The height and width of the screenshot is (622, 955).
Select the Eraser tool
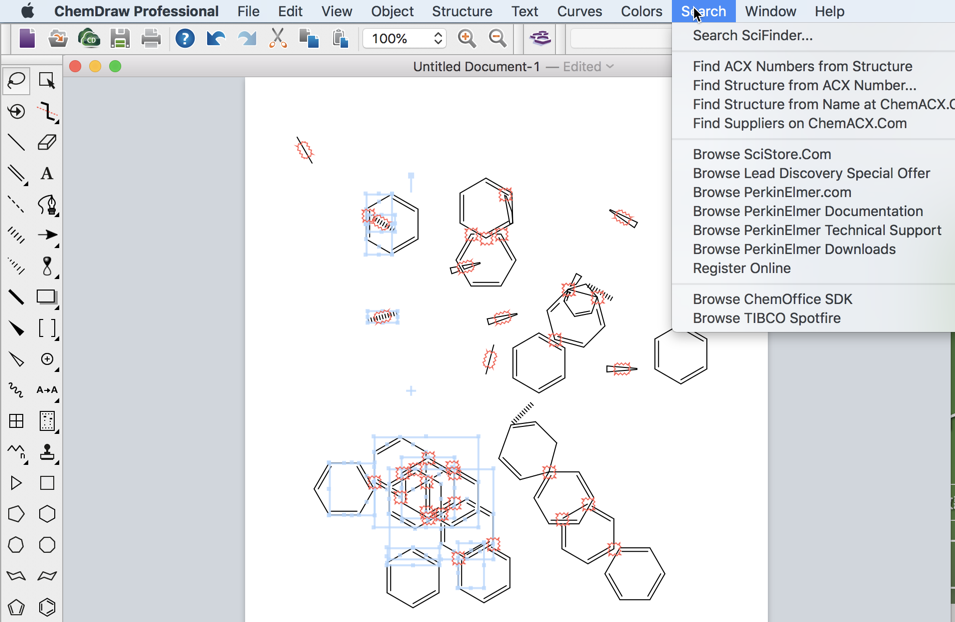[x=46, y=141]
